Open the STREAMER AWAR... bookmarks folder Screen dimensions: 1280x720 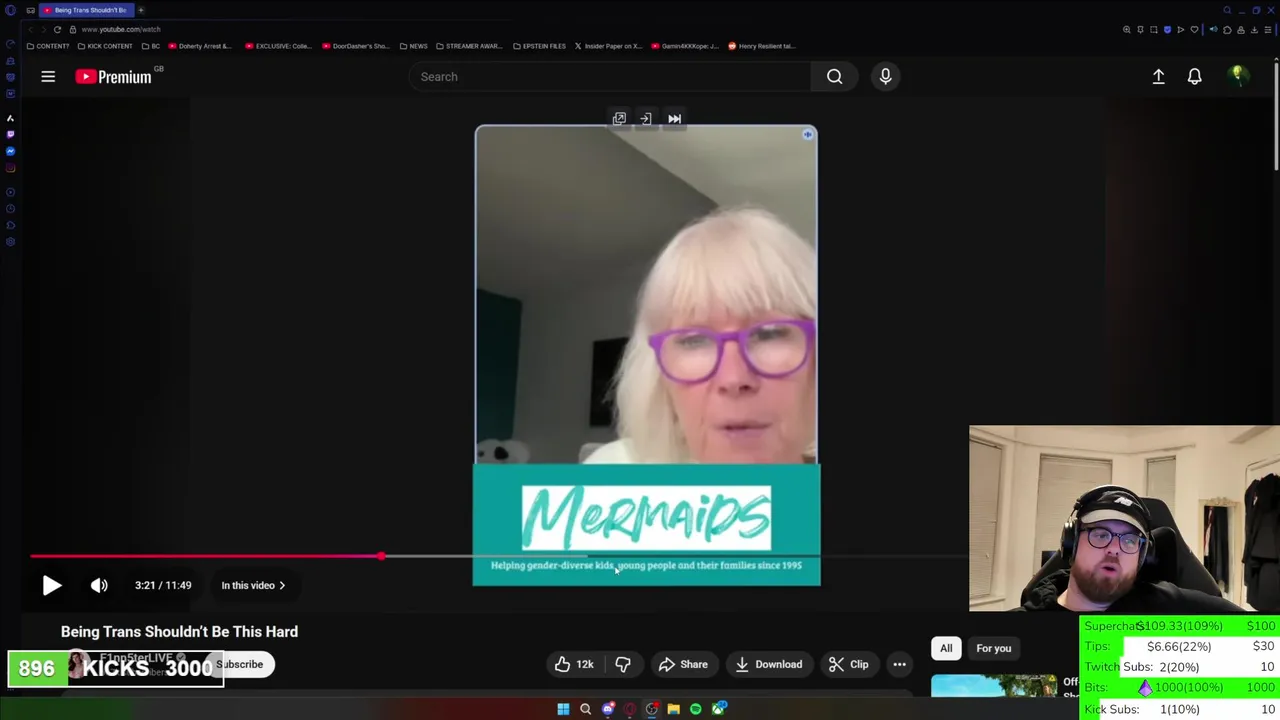(x=469, y=46)
